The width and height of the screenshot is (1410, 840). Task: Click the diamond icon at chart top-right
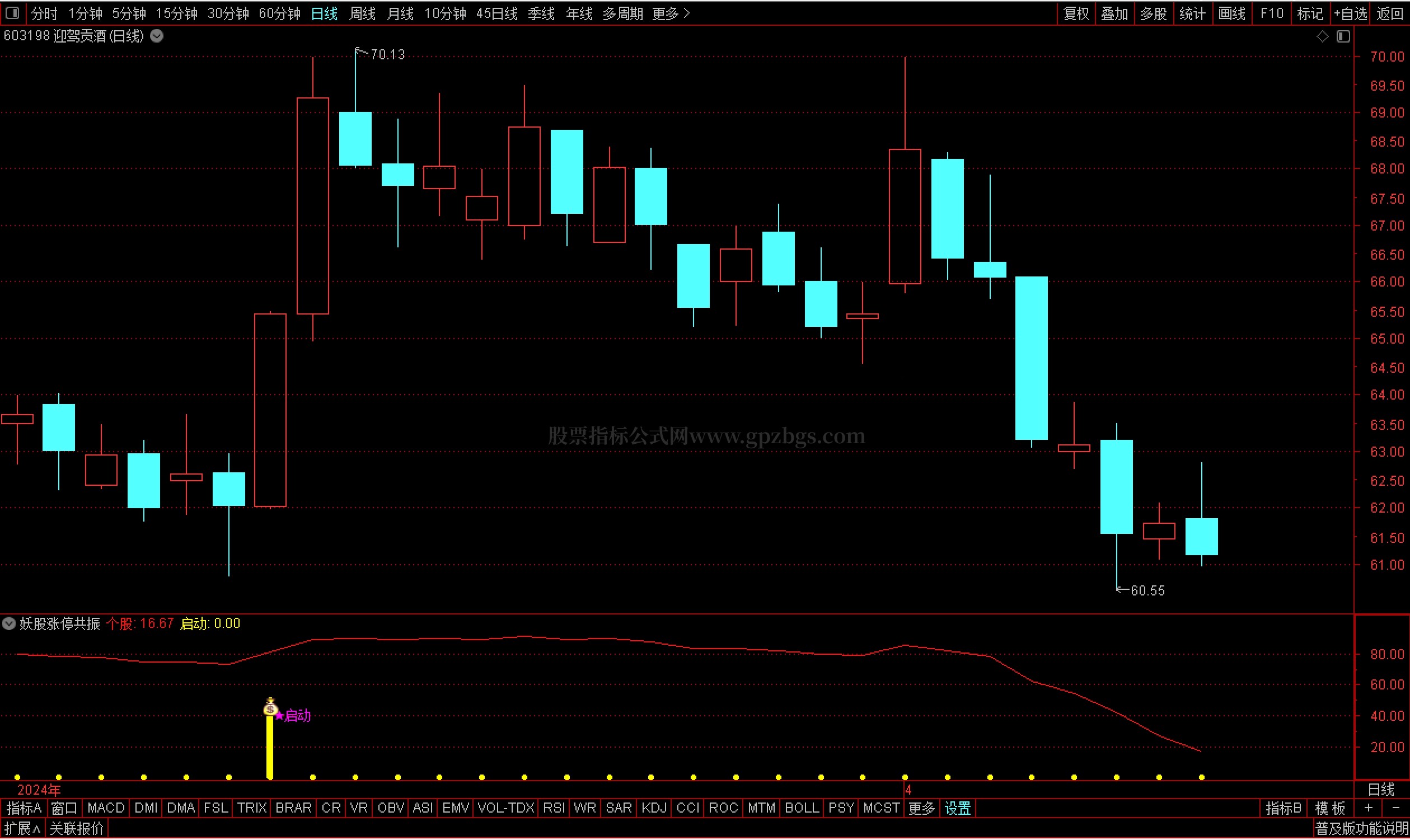[x=1322, y=36]
